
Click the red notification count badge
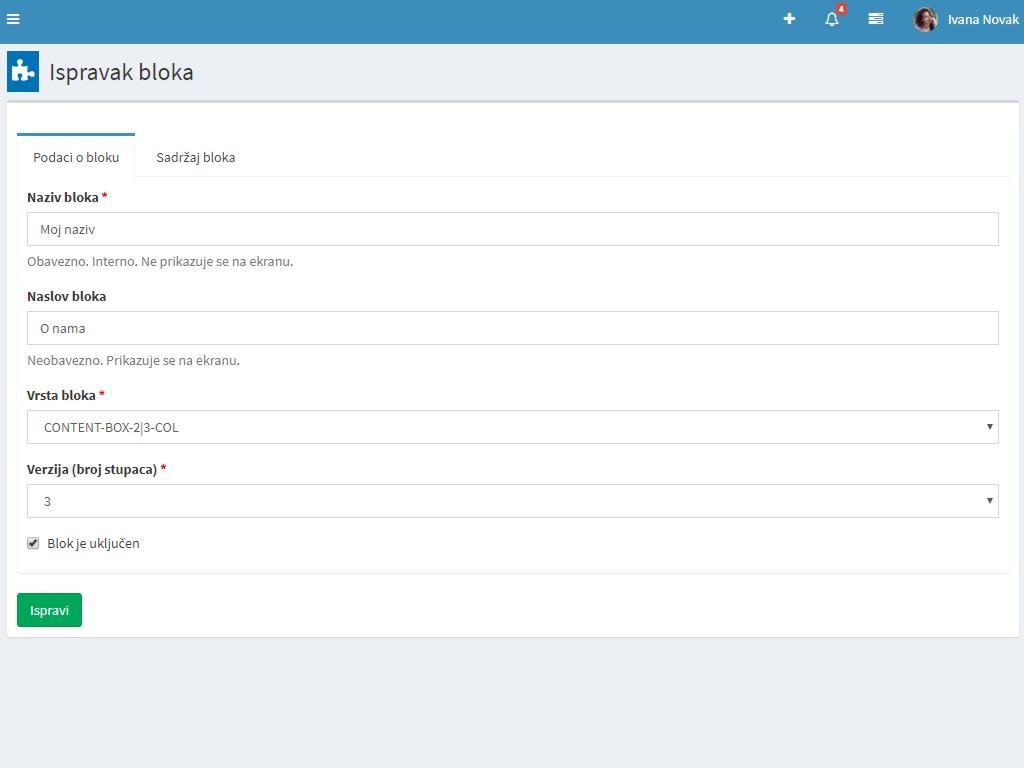pos(841,9)
